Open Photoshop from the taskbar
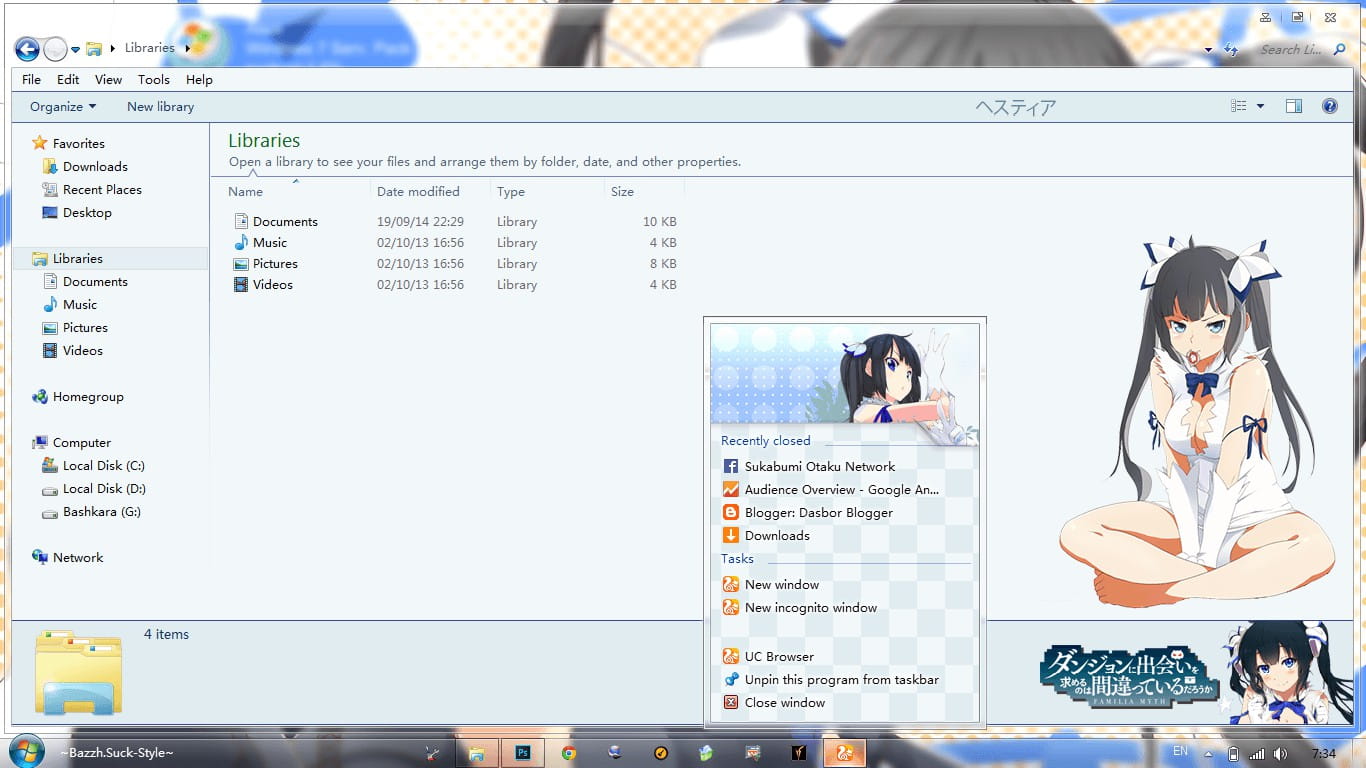 522,753
